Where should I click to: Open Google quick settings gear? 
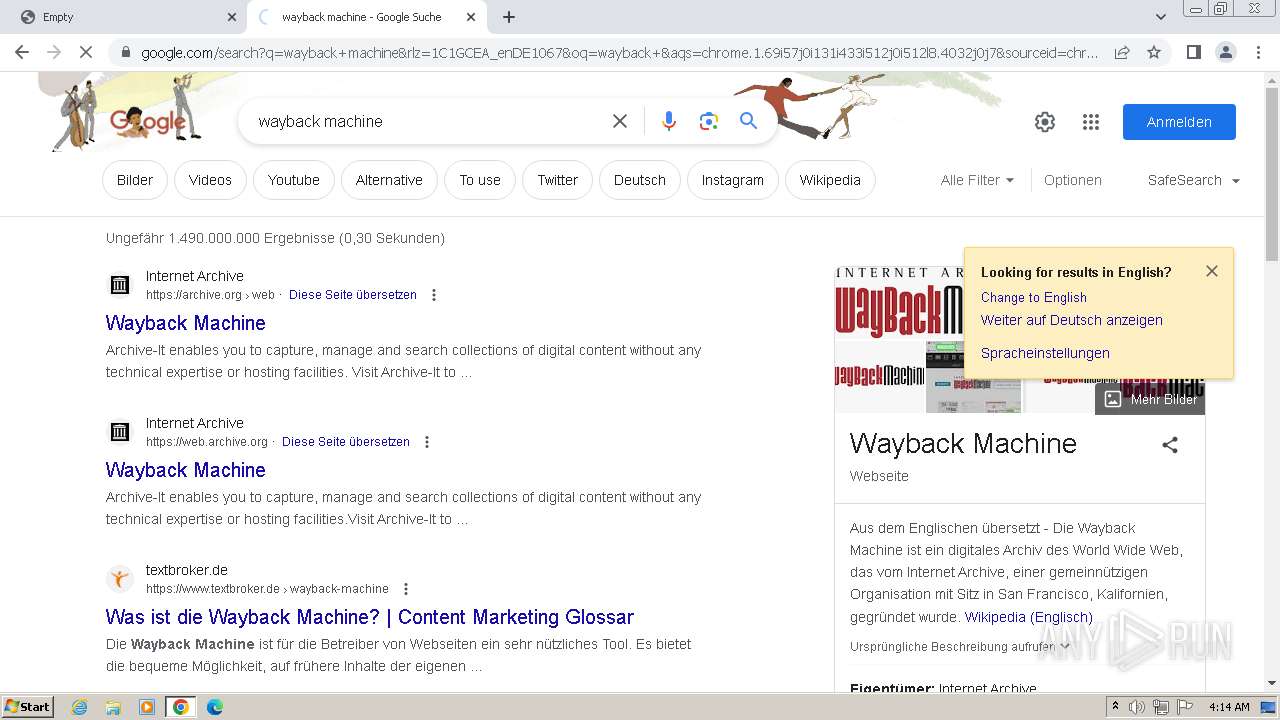coord(1045,122)
